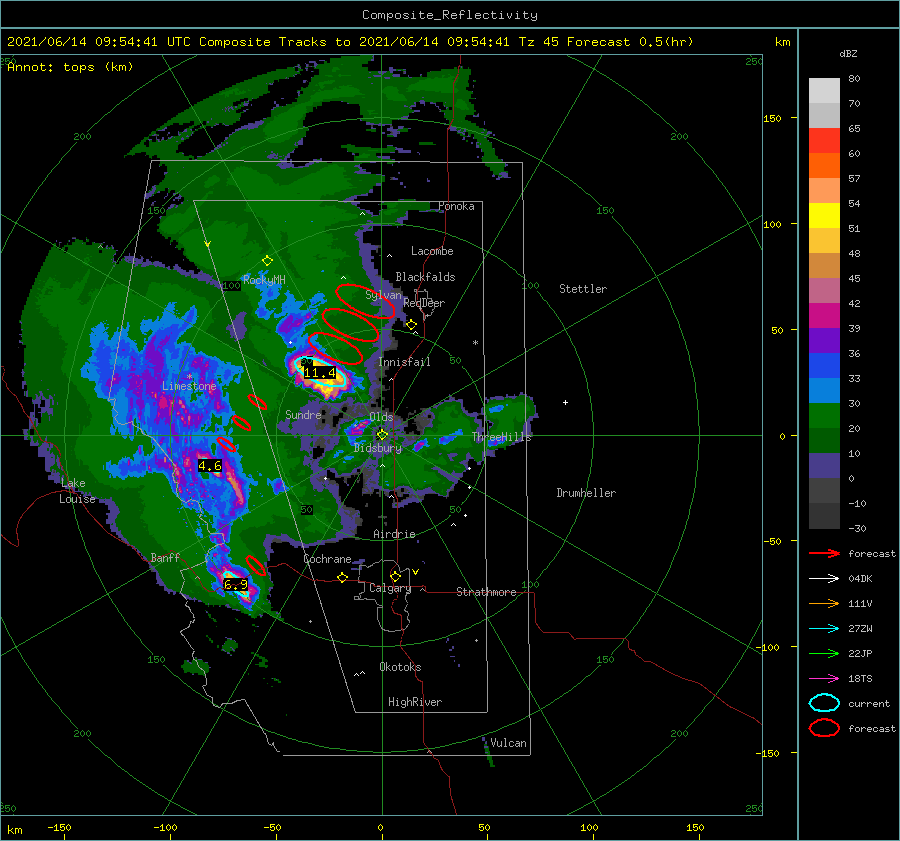Click the RockyMH label
Screen dimensions: 900x841
coord(264,280)
